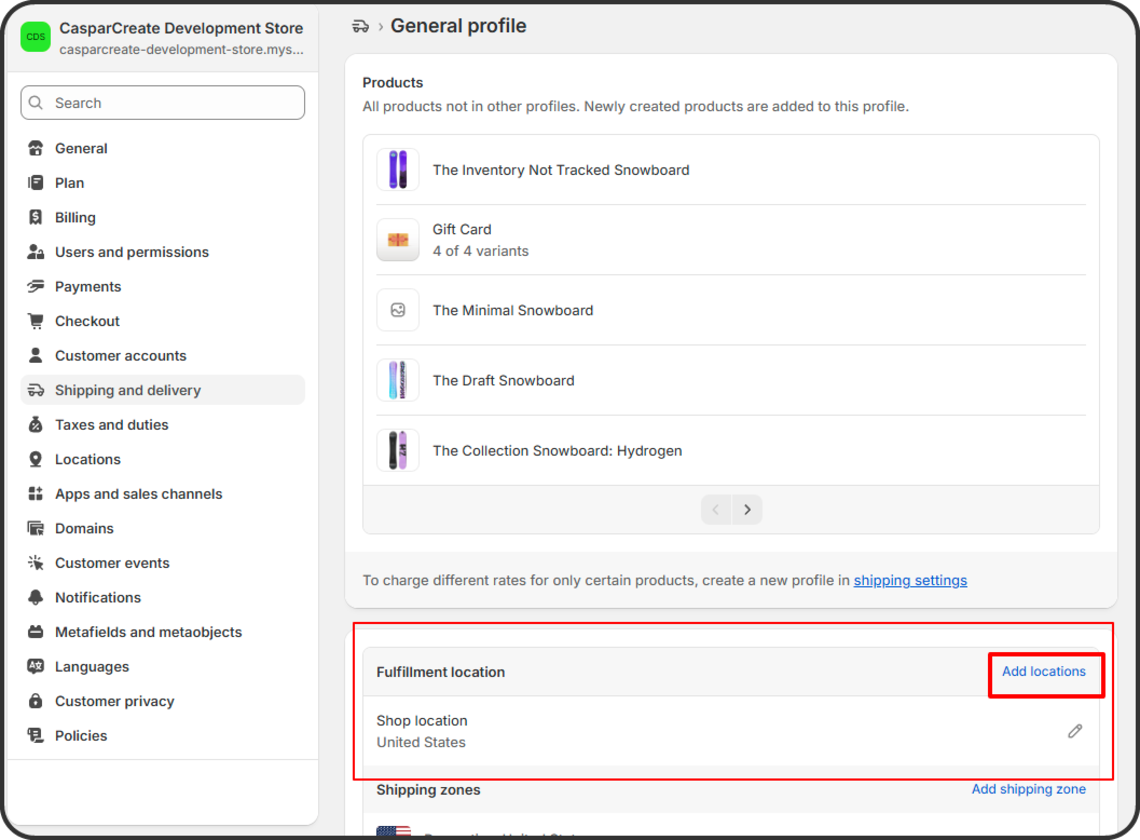Click the Billing dollar icon in sidebar
Image resolution: width=1140 pixels, height=840 pixels.
click(36, 217)
